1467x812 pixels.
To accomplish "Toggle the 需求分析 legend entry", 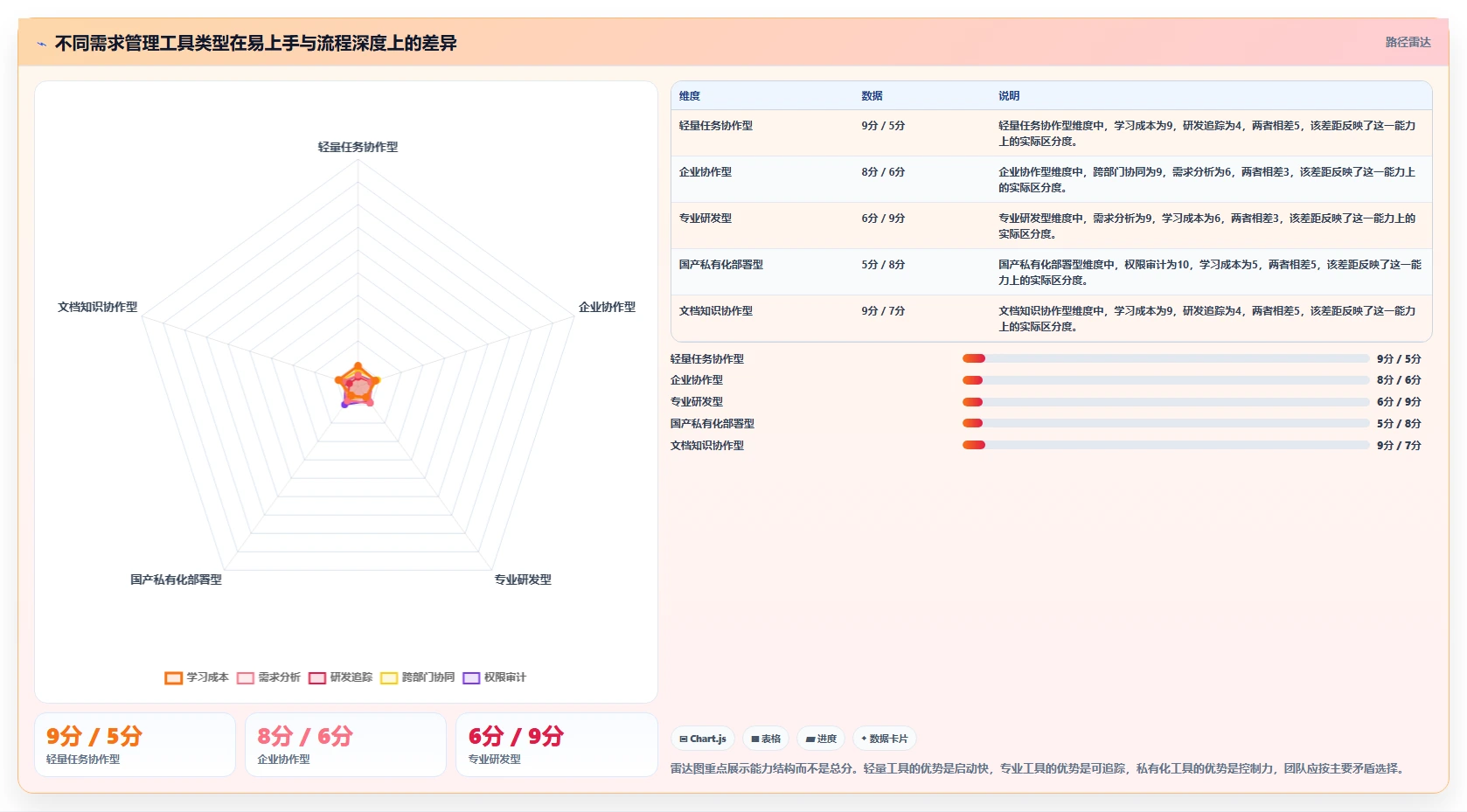I will (268, 677).
